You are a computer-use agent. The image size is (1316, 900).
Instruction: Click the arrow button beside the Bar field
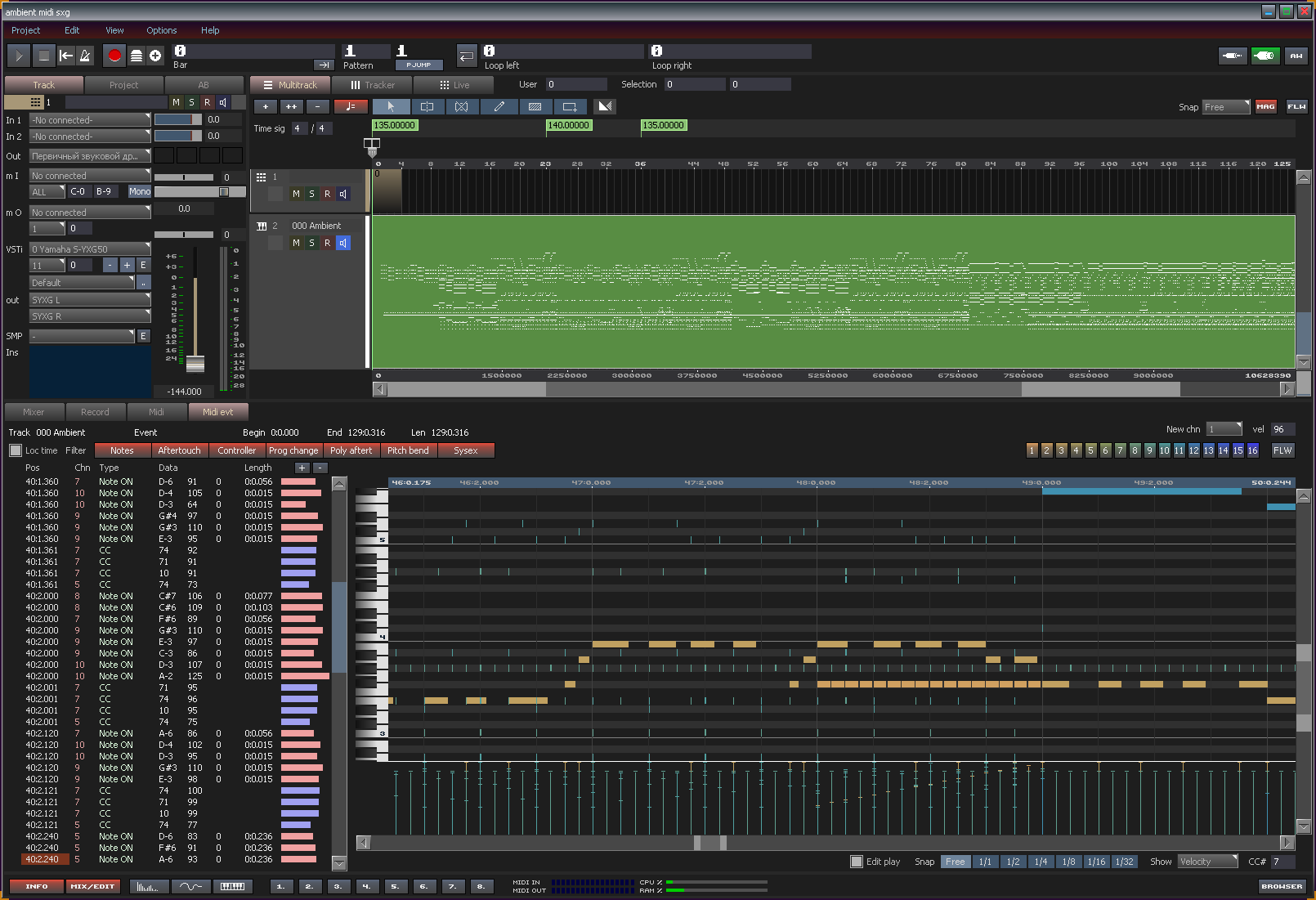[324, 65]
